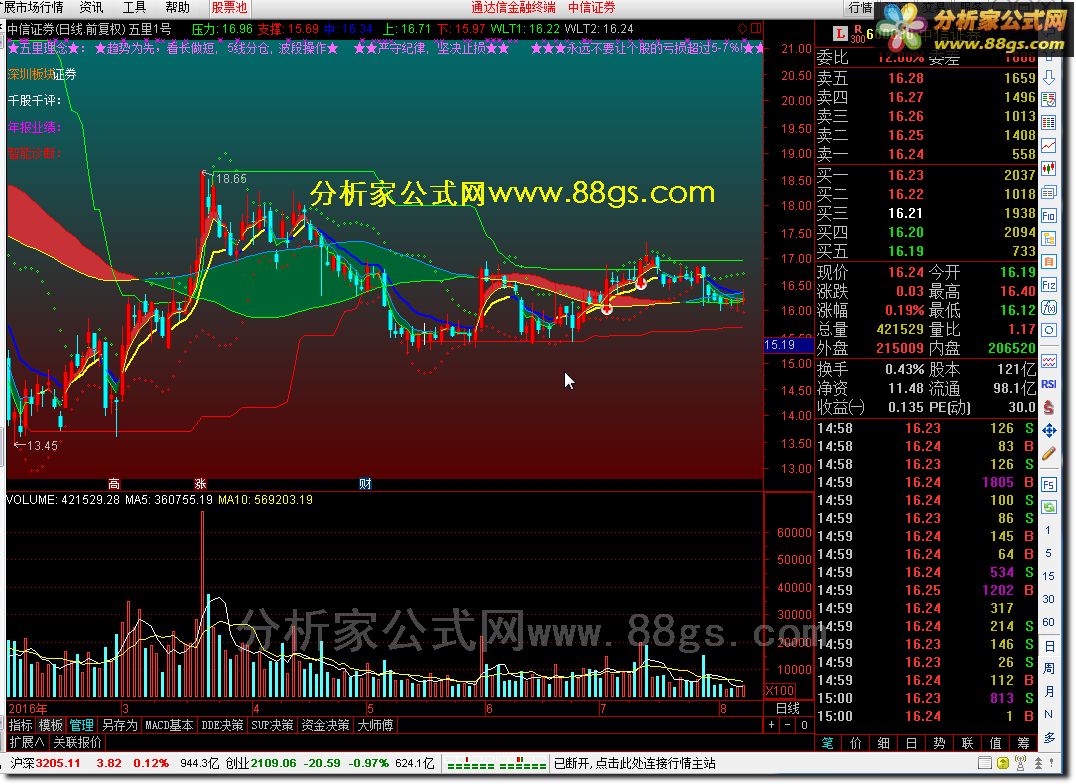This screenshot has height=784, width=1076.
Task: Open the 工具 menu
Action: click(x=134, y=8)
